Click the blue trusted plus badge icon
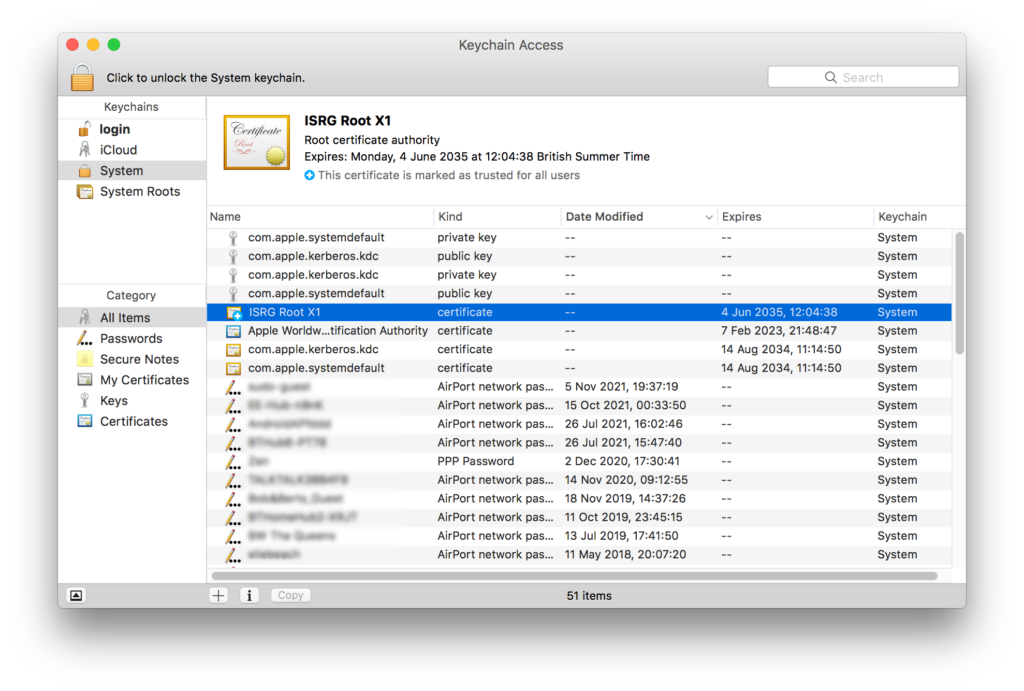1024x691 pixels. [310, 175]
